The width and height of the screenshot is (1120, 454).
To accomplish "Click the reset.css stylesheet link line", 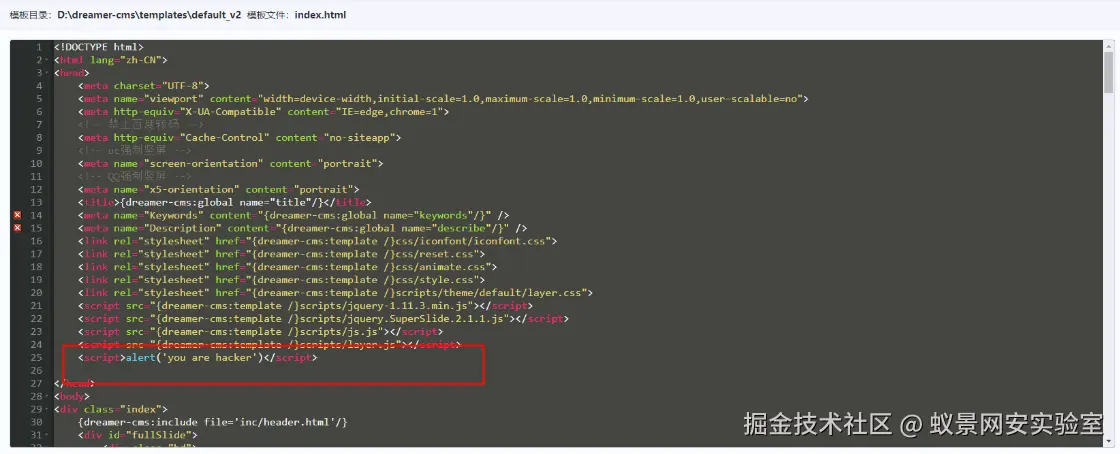I will pyautogui.click(x=281, y=253).
